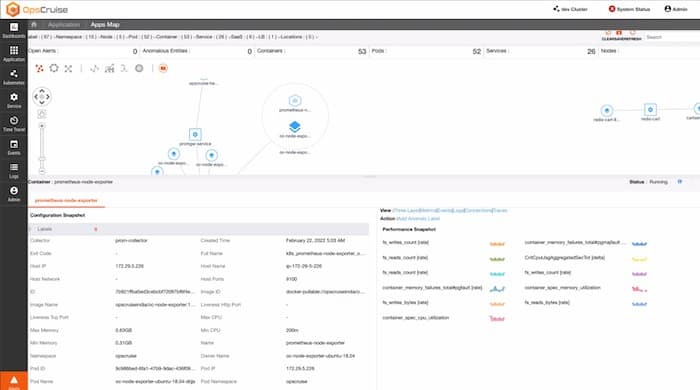The height and width of the screenshot is (390, 700).
Task: Open the dev Cluster selector
Action: [570, 9]
